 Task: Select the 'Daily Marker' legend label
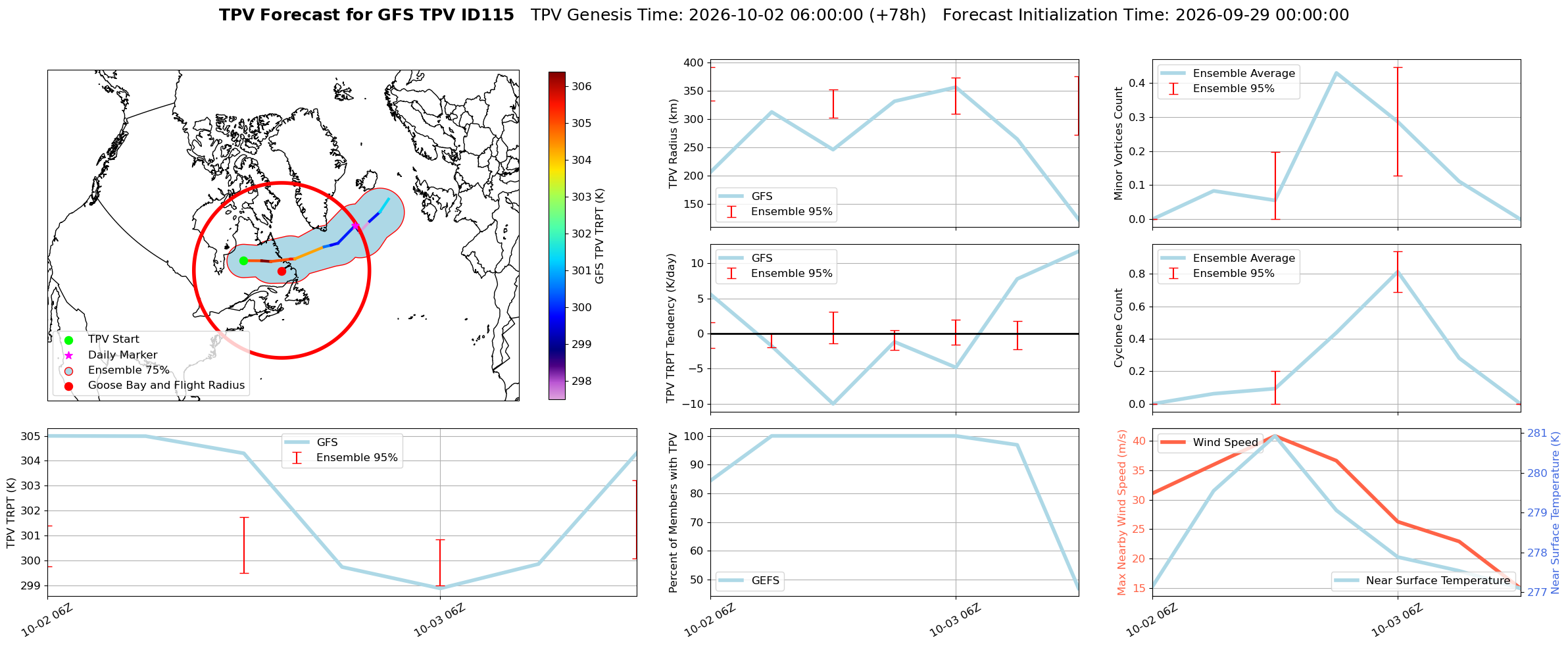coord(123,355)
